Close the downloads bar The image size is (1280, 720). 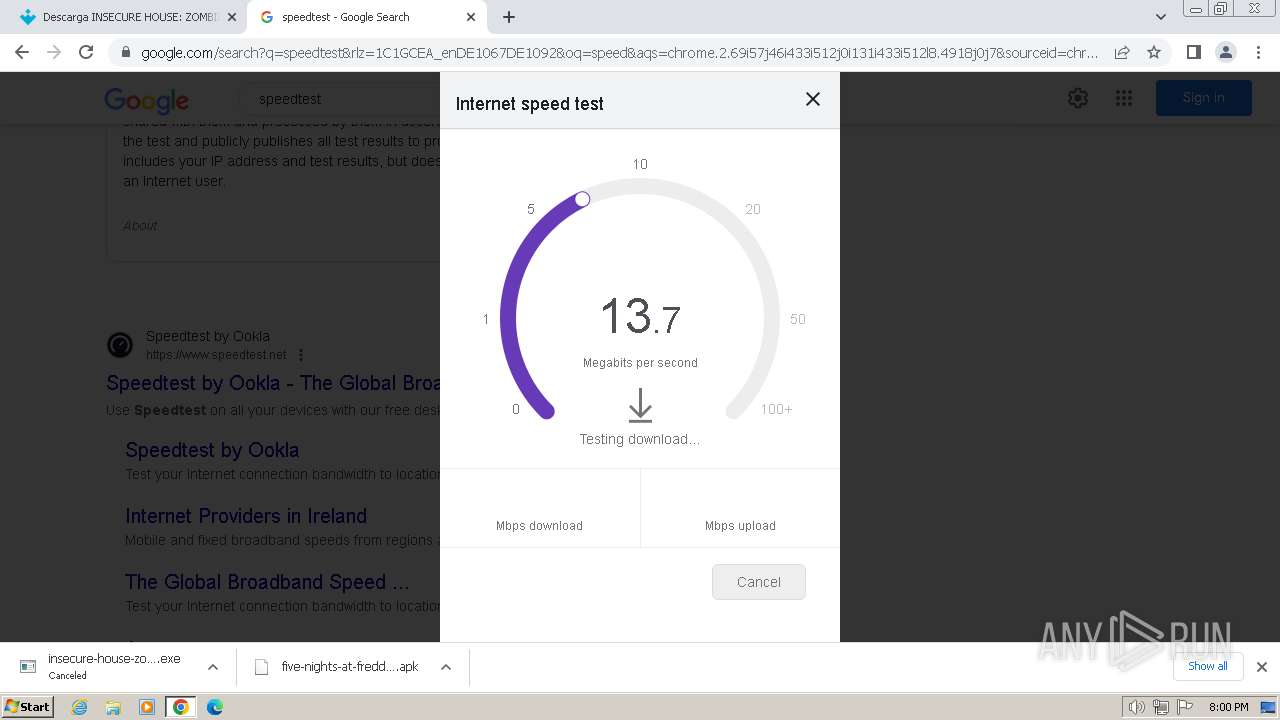click(x=1261, y=667)
